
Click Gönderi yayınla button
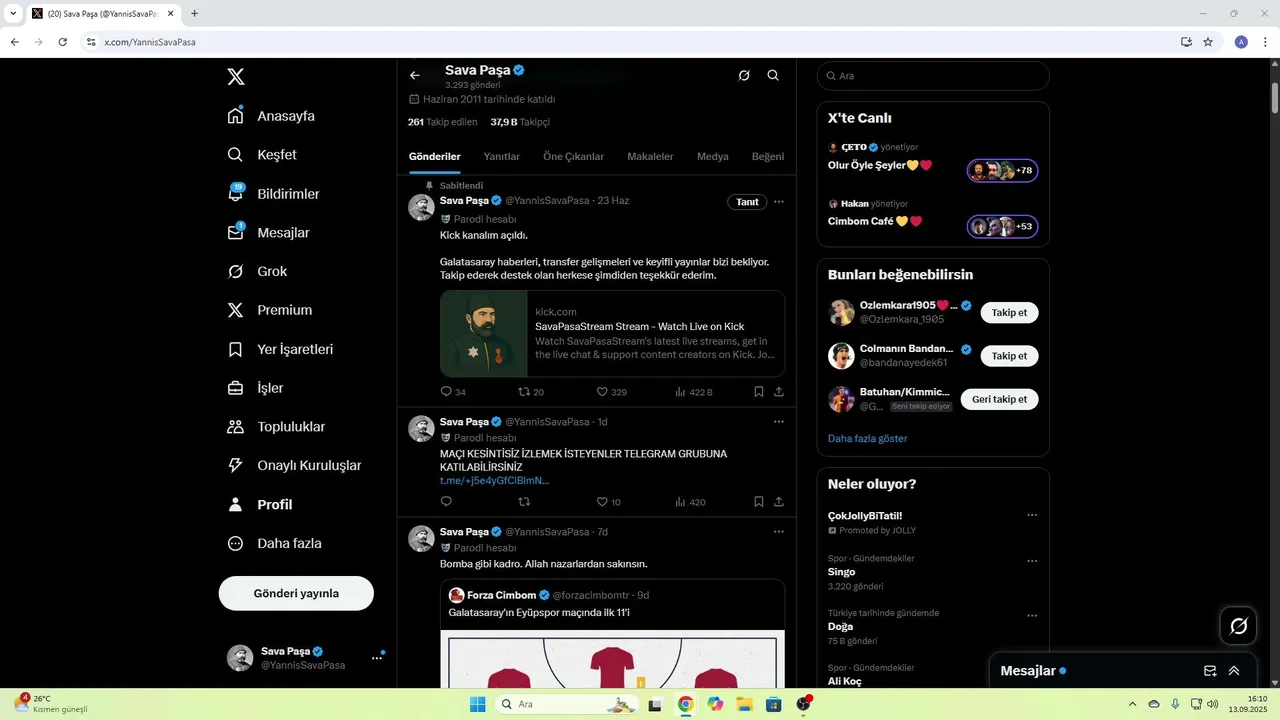pos(296,593)
